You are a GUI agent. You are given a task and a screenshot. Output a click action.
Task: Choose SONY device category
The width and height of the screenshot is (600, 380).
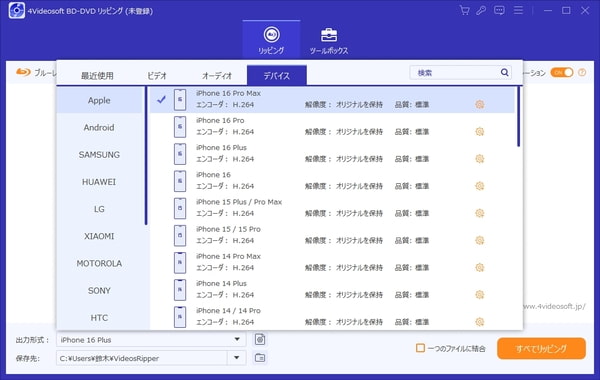99,290
